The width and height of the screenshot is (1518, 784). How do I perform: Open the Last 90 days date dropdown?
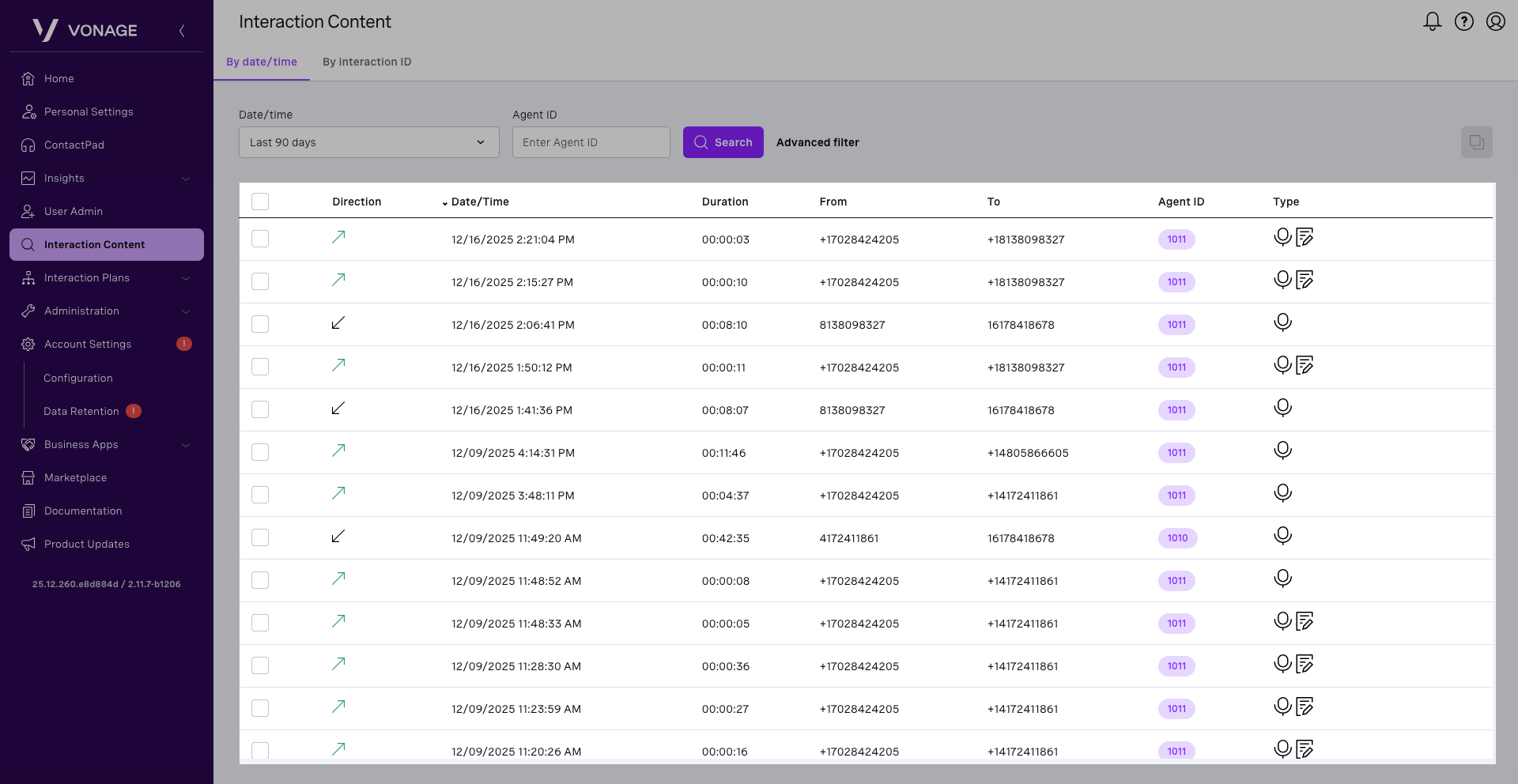(368, 142)
